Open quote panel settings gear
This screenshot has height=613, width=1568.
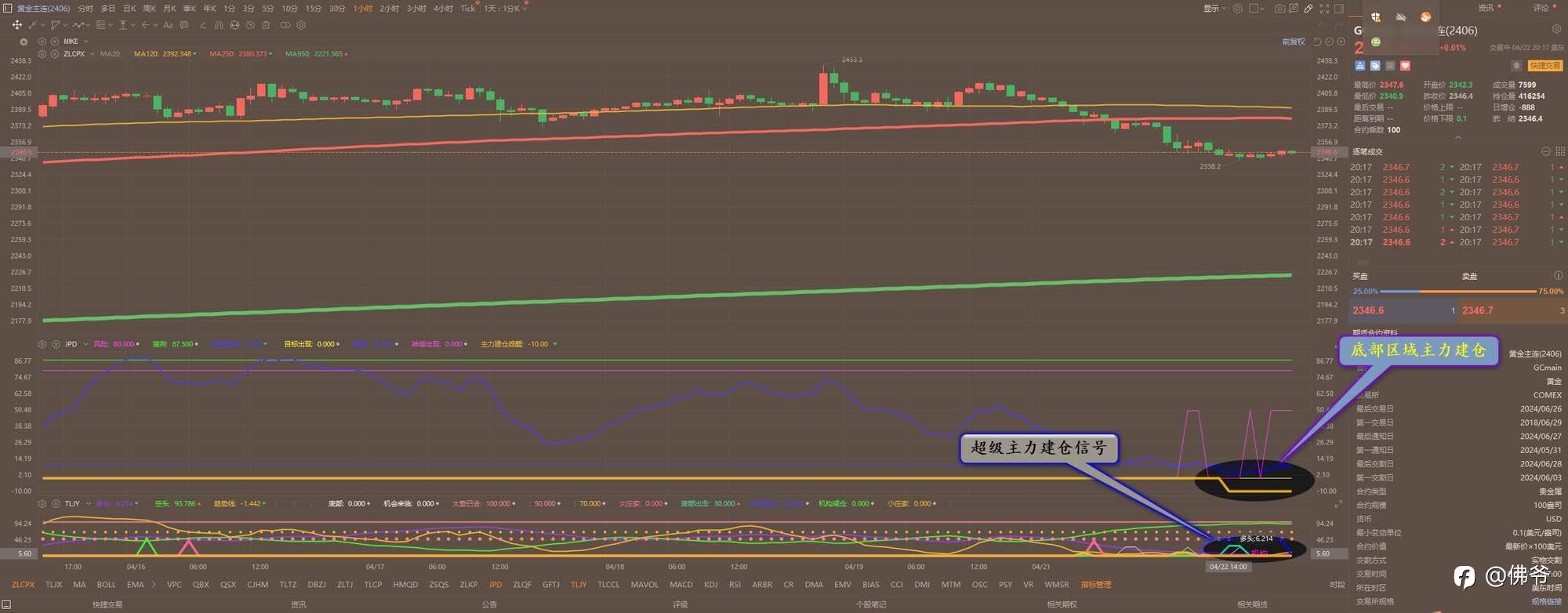tap(1556, 29)
